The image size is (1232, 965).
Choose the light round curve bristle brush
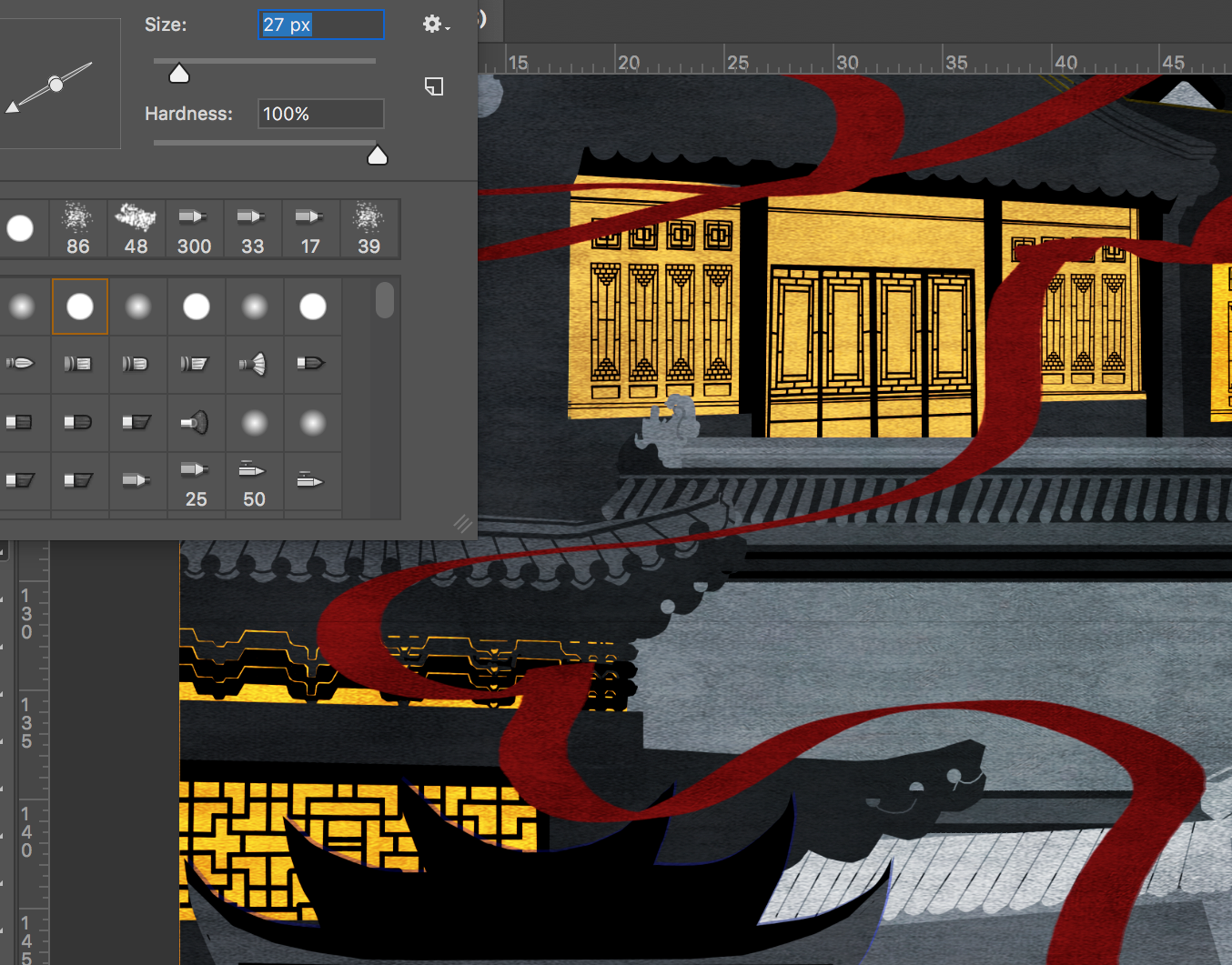[136, 364]
